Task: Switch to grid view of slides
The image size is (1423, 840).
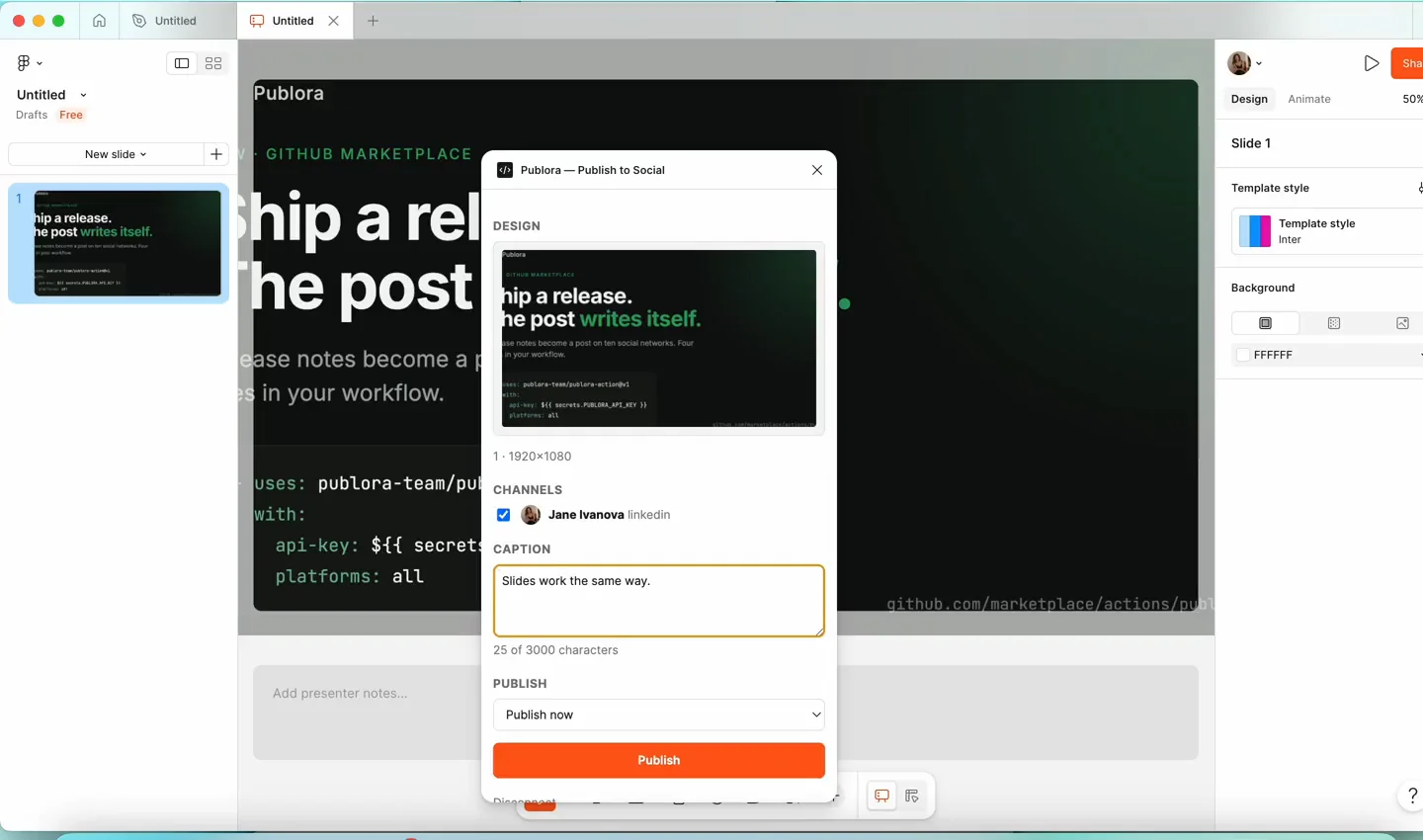Action: [213, 63]
